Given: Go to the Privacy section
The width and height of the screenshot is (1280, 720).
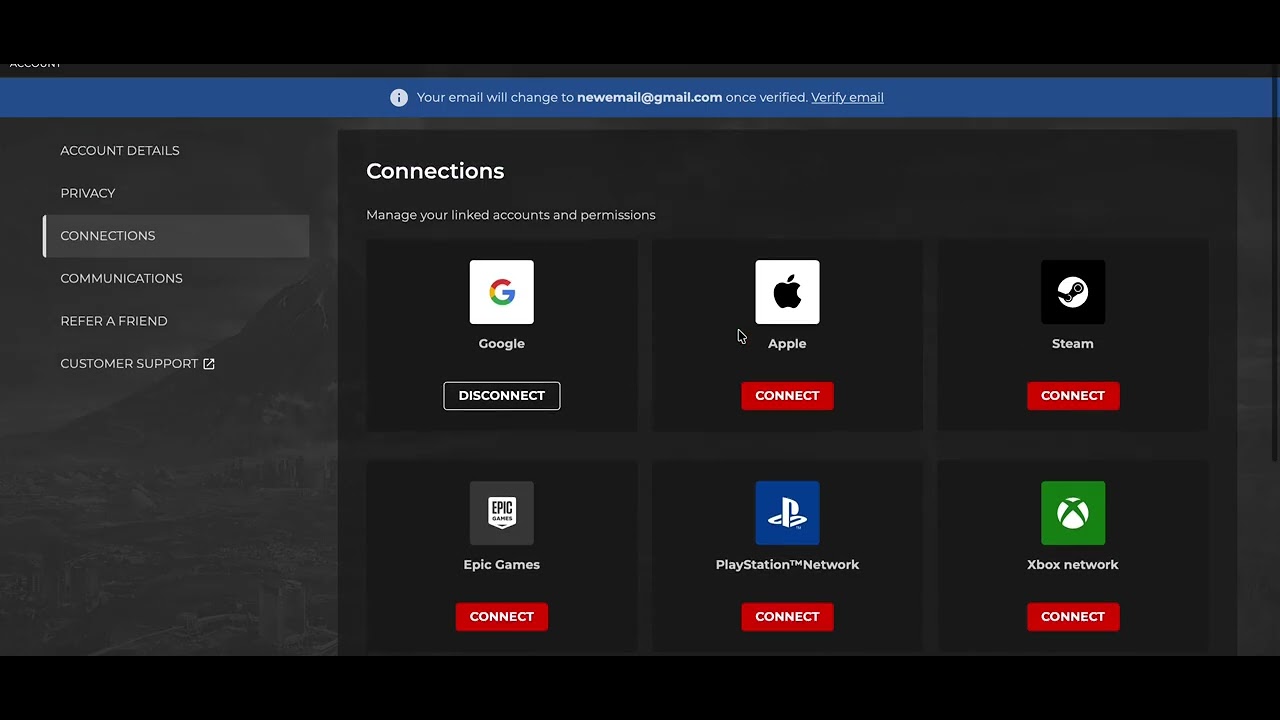Looking at the screenshot, I should click(88, 193).
